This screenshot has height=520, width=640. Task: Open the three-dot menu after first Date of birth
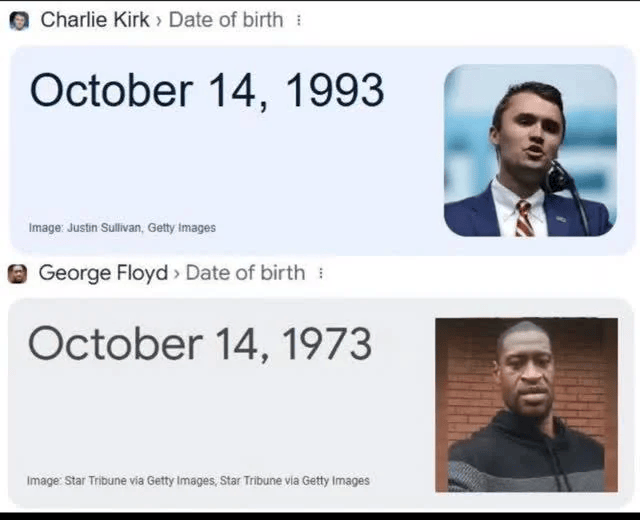click(300, 20)
